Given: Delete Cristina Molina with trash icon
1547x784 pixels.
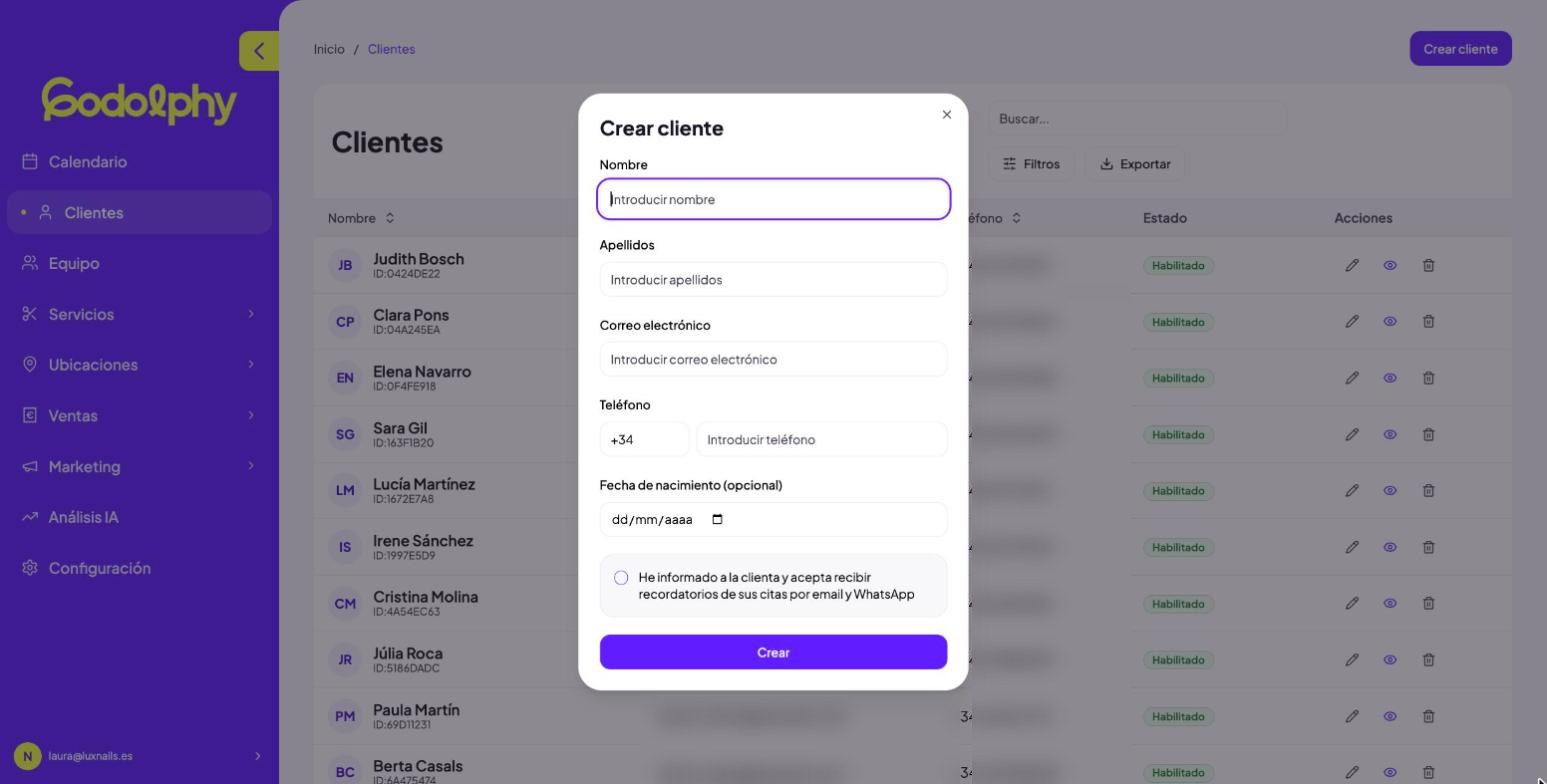Looking at the screenshot, I should [x=1428, y=604].
